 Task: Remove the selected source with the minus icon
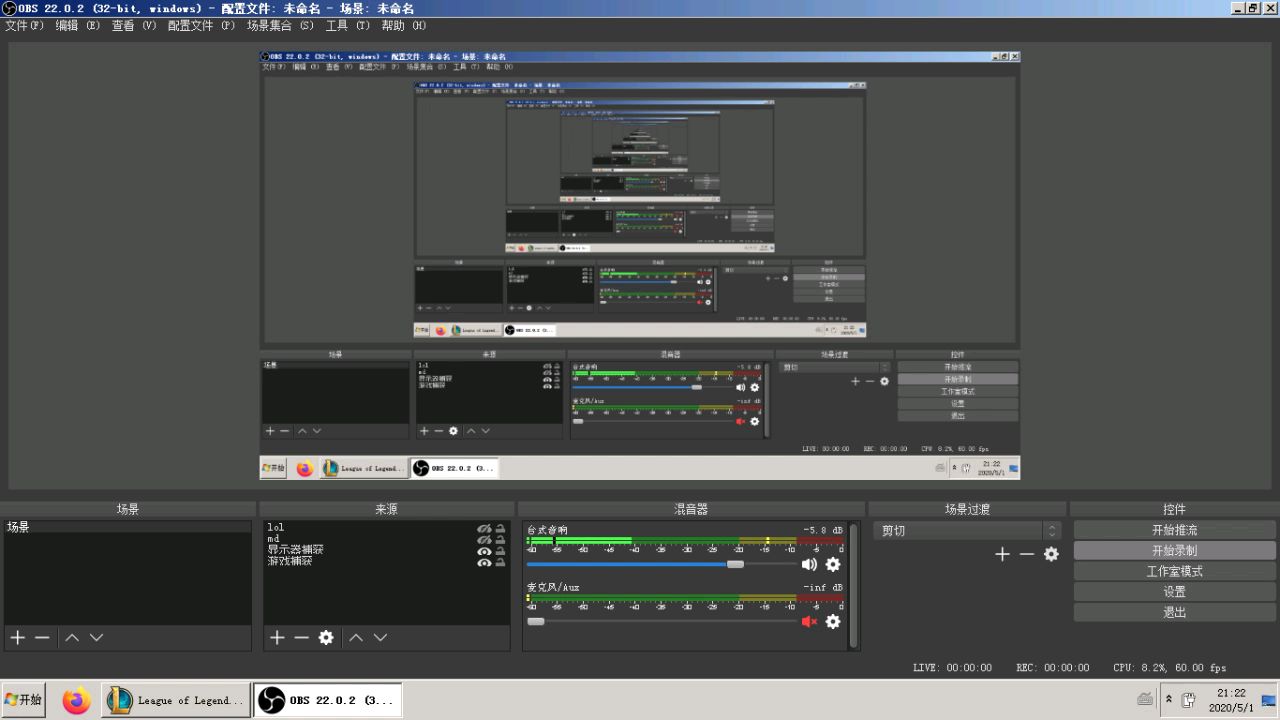click(301, 637)
